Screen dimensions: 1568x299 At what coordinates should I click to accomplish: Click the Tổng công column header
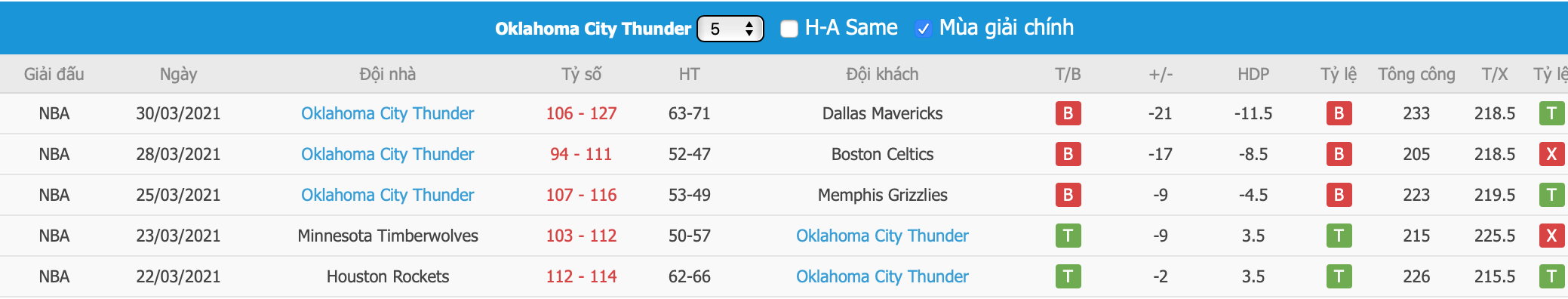point(1416,74)
